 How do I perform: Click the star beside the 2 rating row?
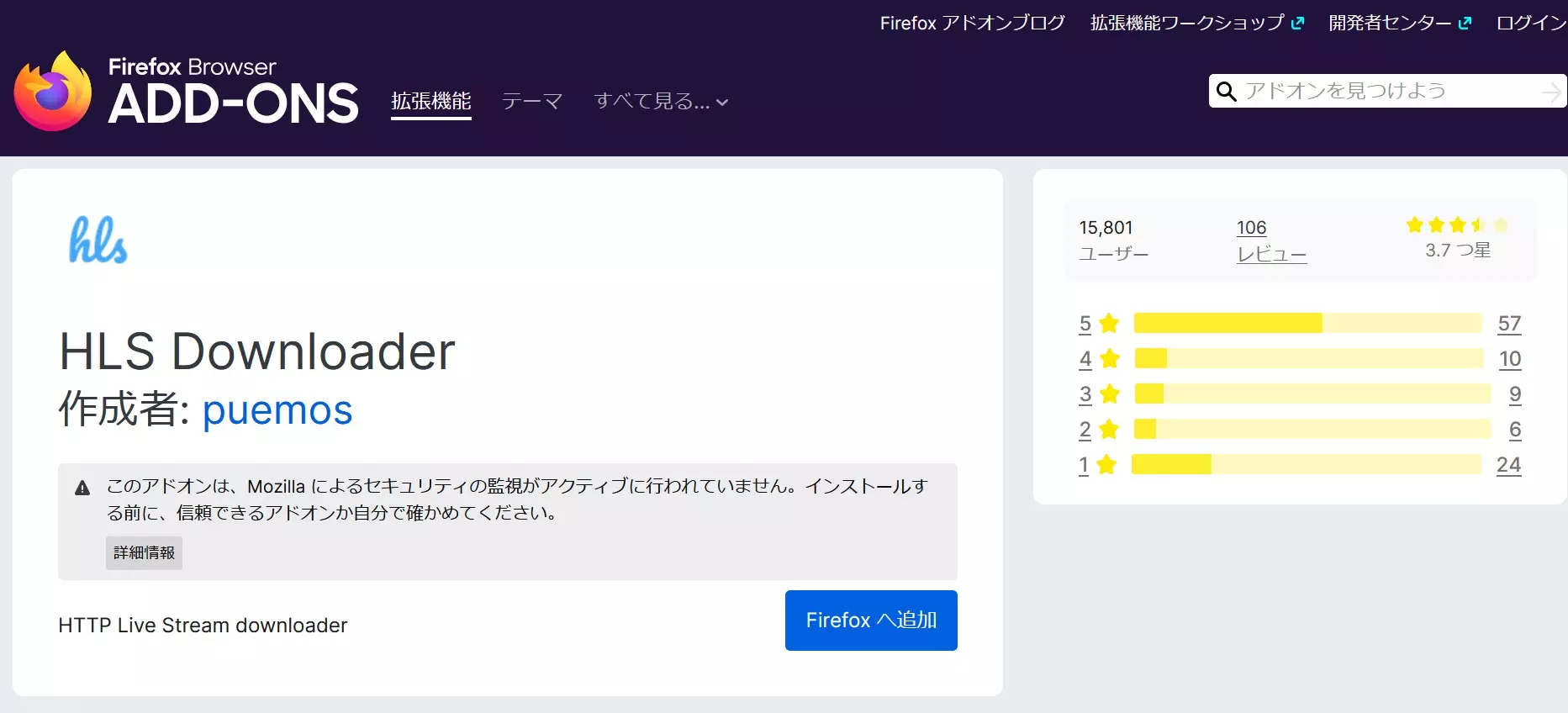tap(1109, 429)
